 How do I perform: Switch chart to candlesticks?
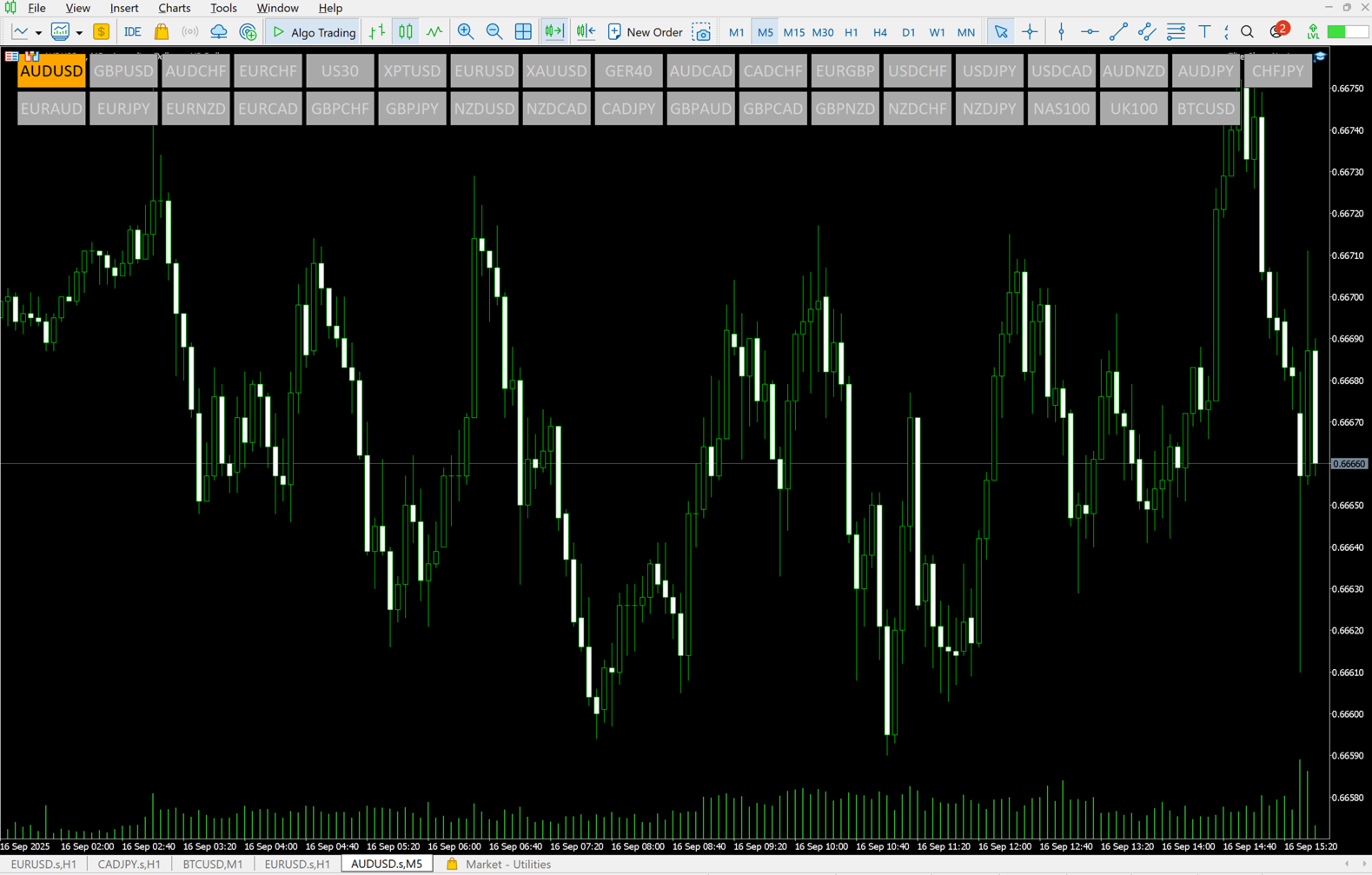pos(406,32)
